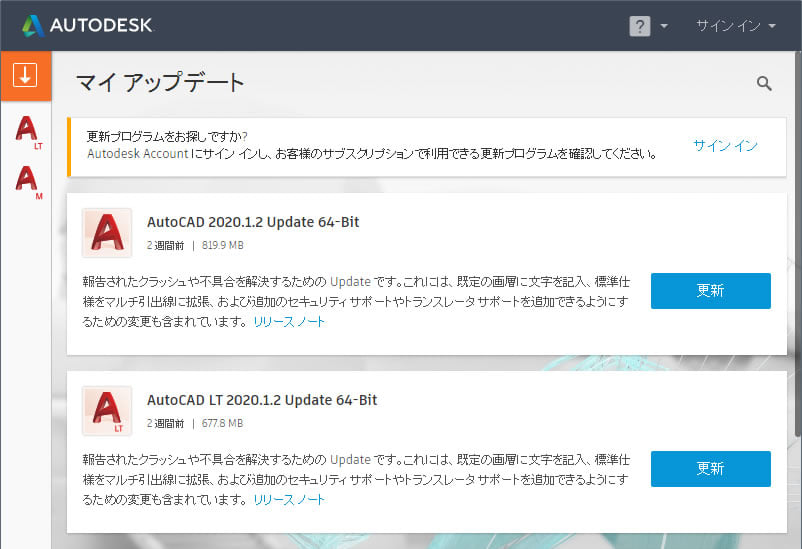Open the サインイン dropdown in header
The image size is (802, 549).
[736, 26]
